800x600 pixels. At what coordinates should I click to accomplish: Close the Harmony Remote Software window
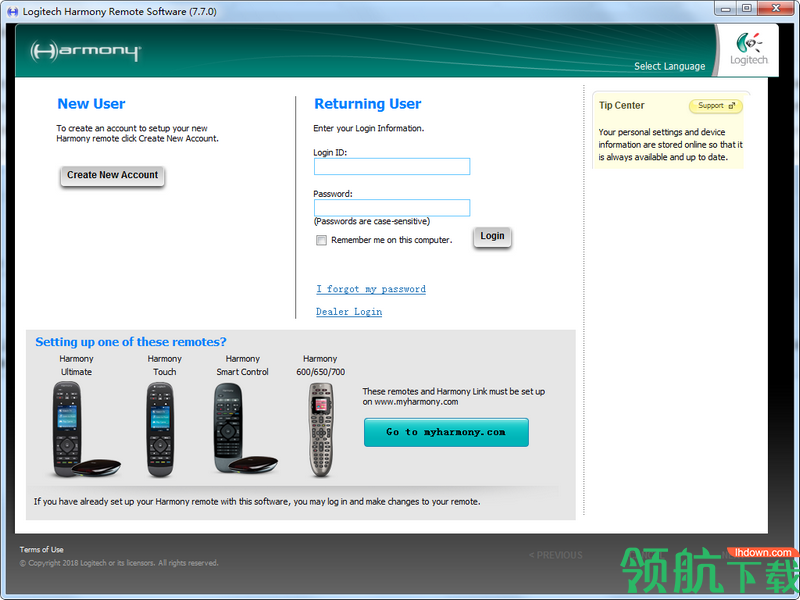click(x=776, y=8)
